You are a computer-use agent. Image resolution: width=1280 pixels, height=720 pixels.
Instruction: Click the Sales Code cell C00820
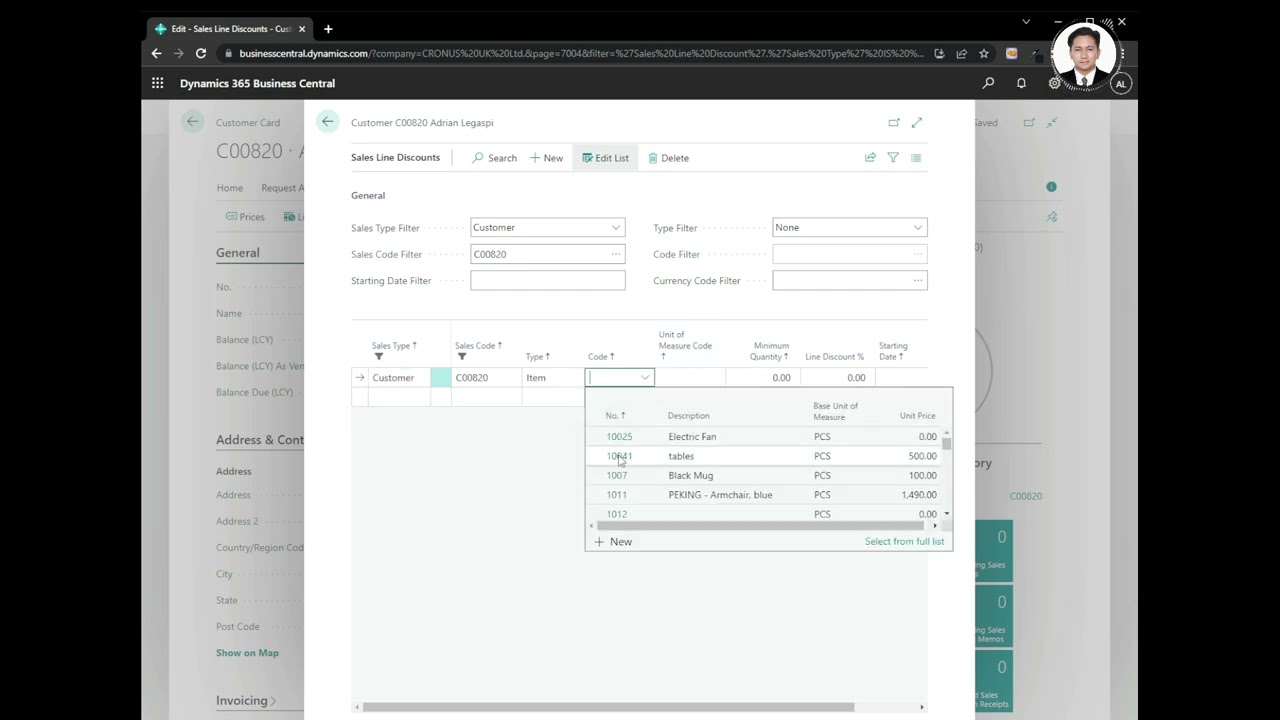click(x=486, y=378)
